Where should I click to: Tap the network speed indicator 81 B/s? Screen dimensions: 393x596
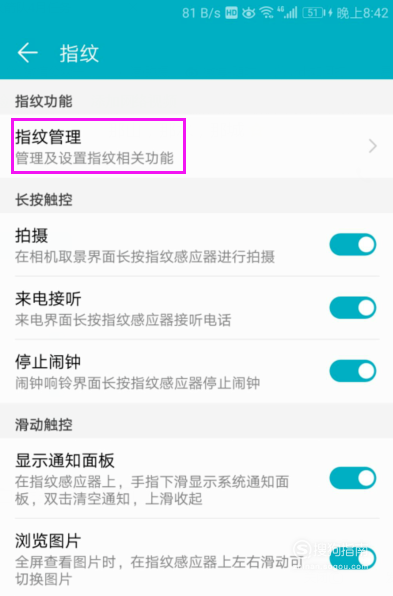tap(201, 13)
